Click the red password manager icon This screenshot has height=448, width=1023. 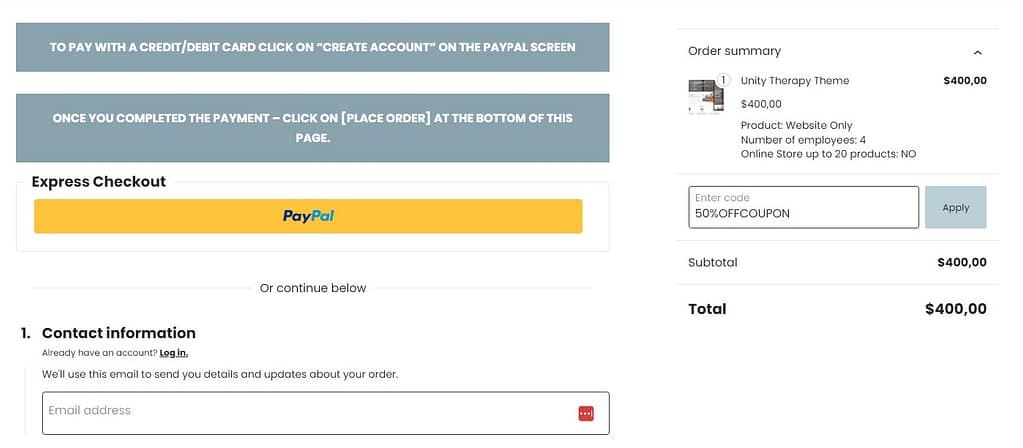pos(586,413)
